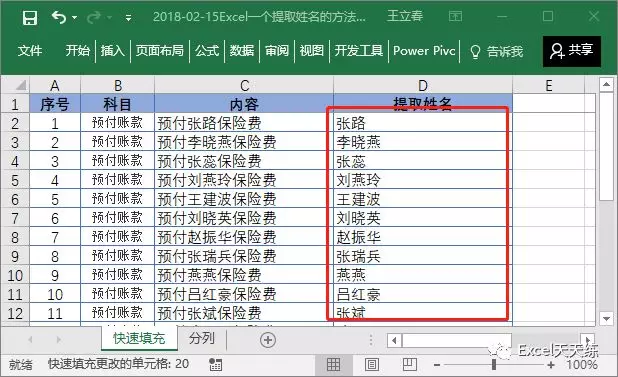Viewport: 618px width, 377px height.
Task: Switch to the 插入 ribbon tab
Action: 113,51
